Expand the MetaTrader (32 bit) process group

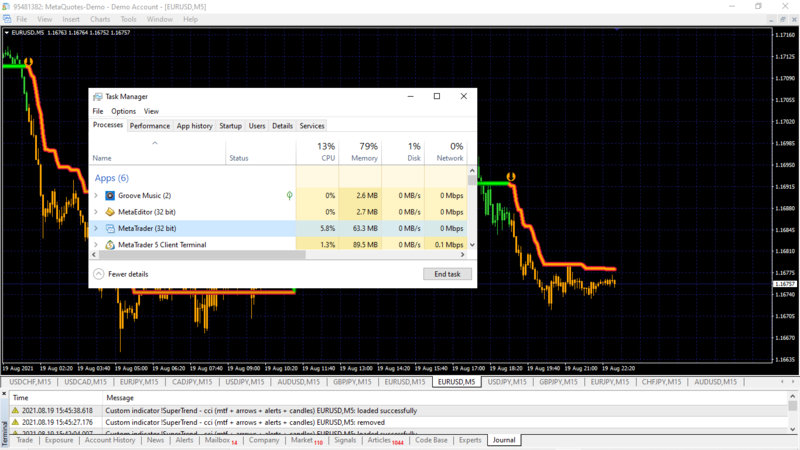(x=96, y=228)
